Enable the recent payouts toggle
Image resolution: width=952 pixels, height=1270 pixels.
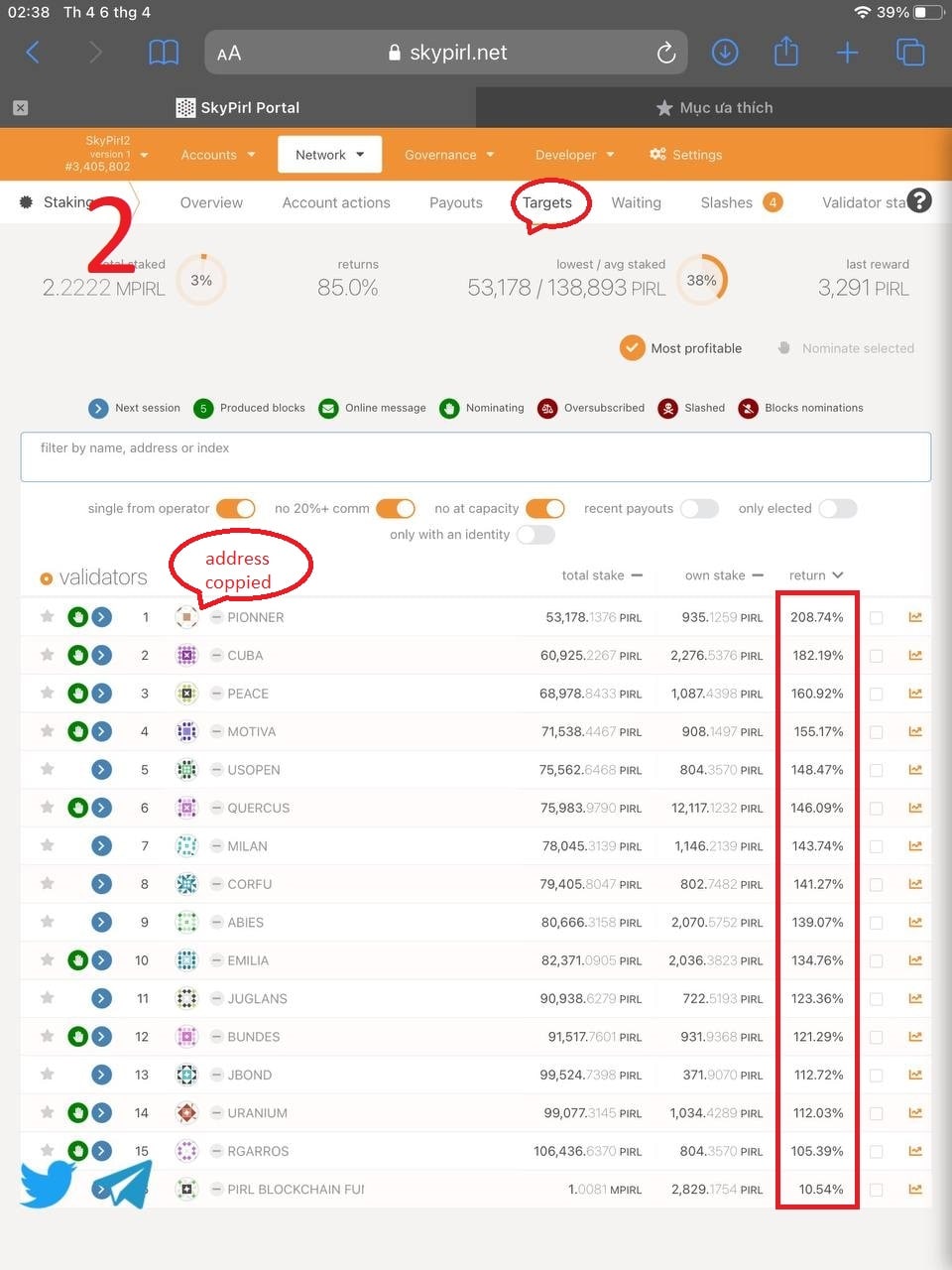(699, 509)
